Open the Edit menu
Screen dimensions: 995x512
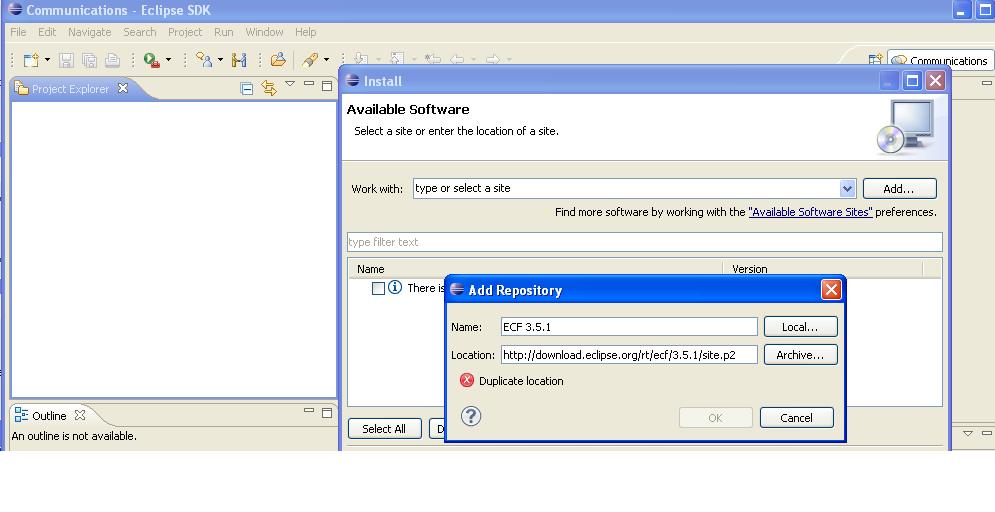click(x=47, y=32)
